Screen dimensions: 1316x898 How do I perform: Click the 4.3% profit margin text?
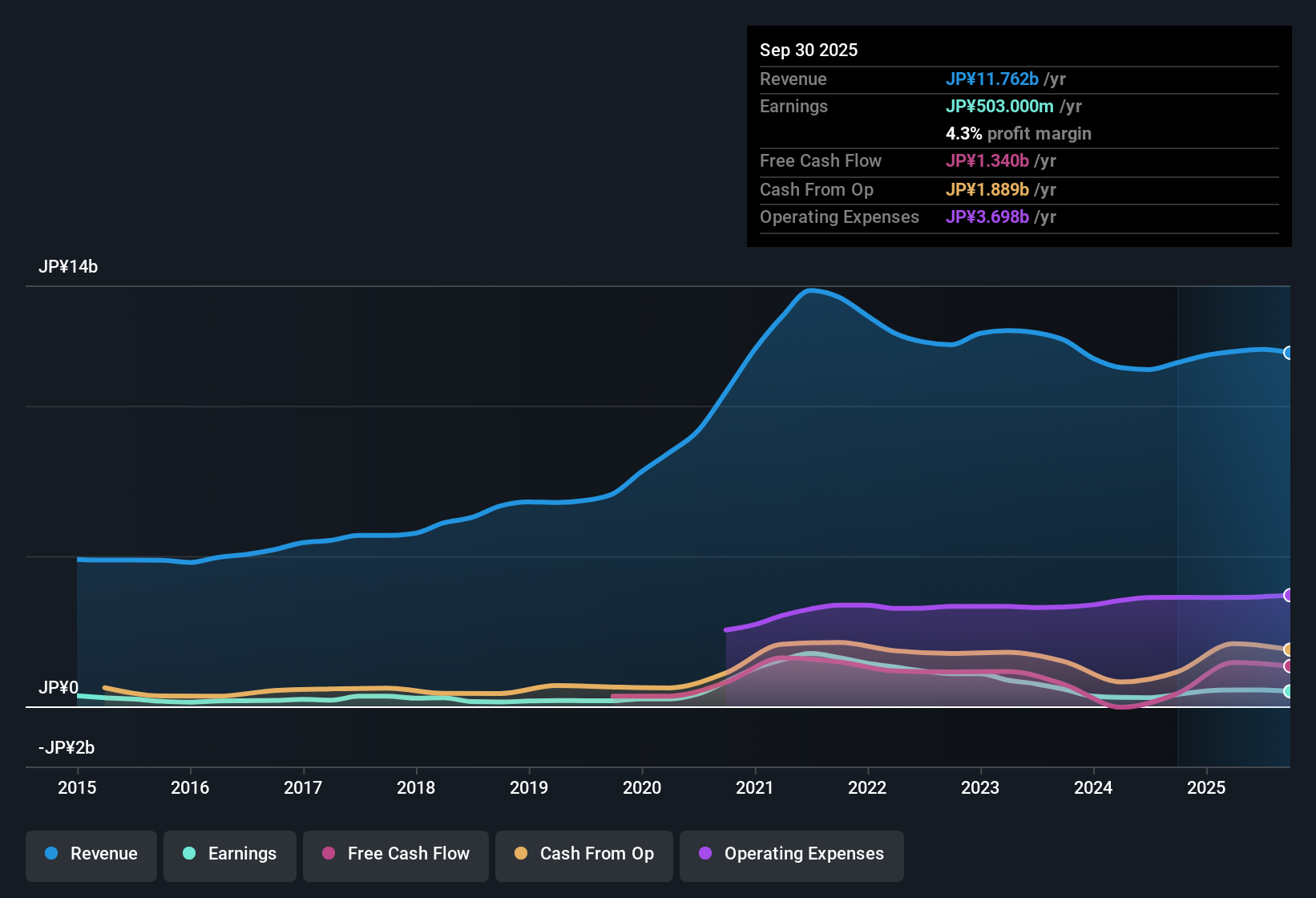click(1019, 134)
